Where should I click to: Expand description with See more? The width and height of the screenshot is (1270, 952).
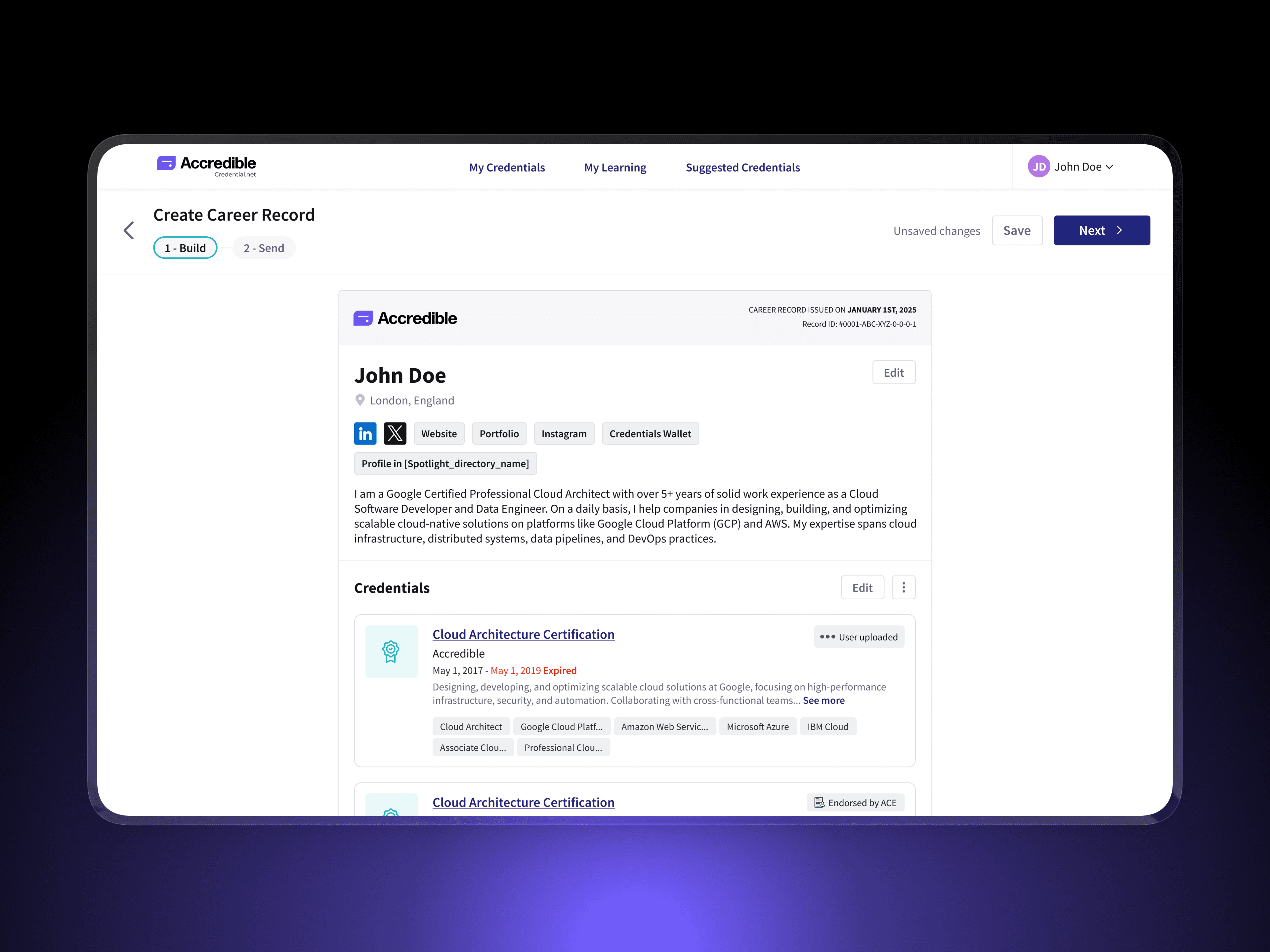click(823, 701)
